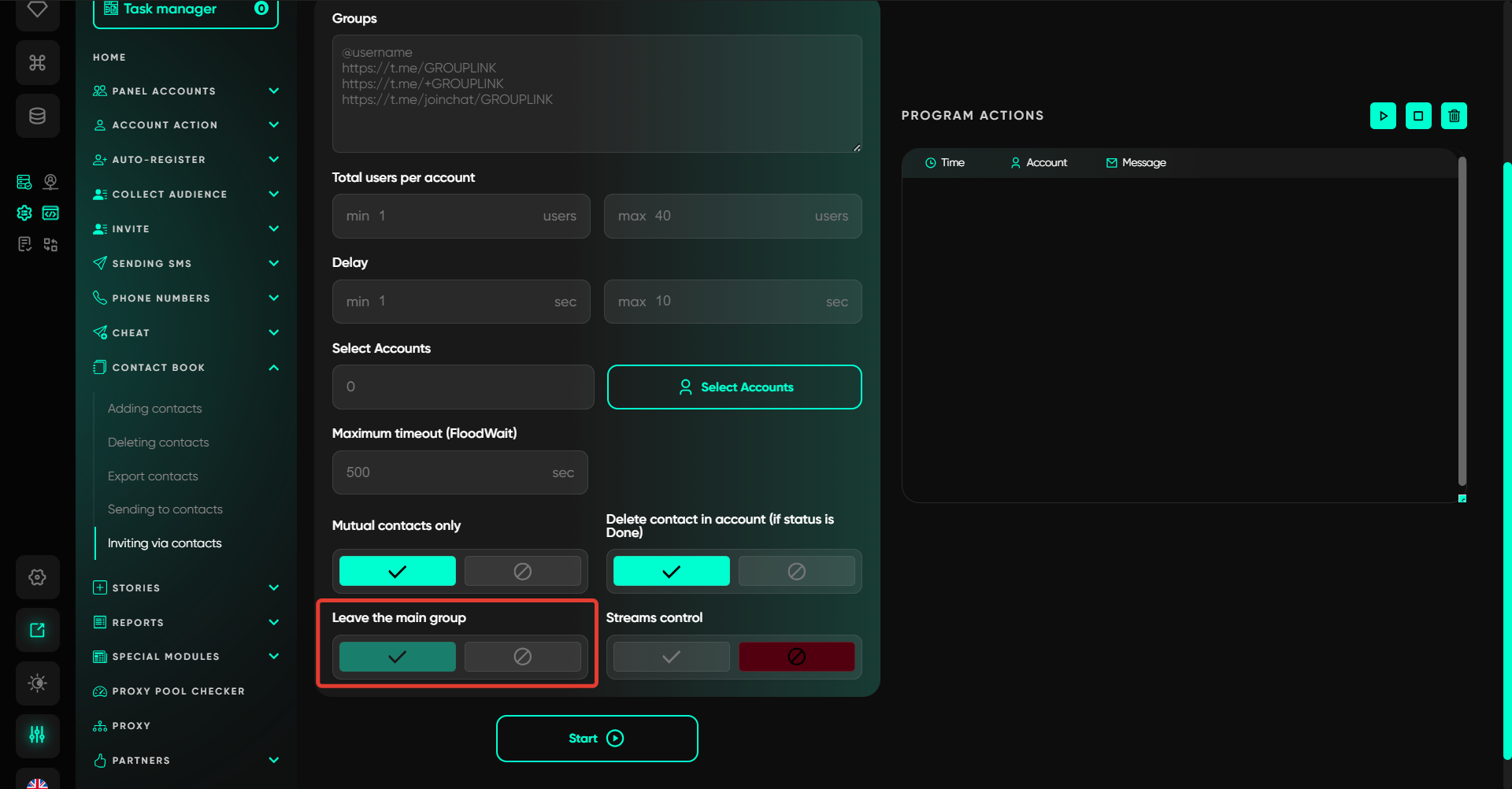1512x789 pixels.
Task: Click the sliders equalizer icon in left rail
Action: [x=37, y=735]
